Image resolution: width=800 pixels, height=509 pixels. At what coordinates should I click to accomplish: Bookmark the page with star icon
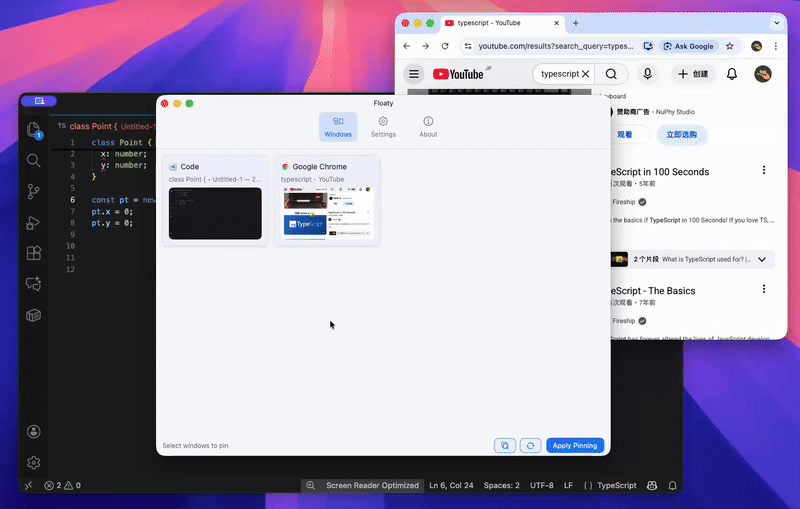point(730,46)
